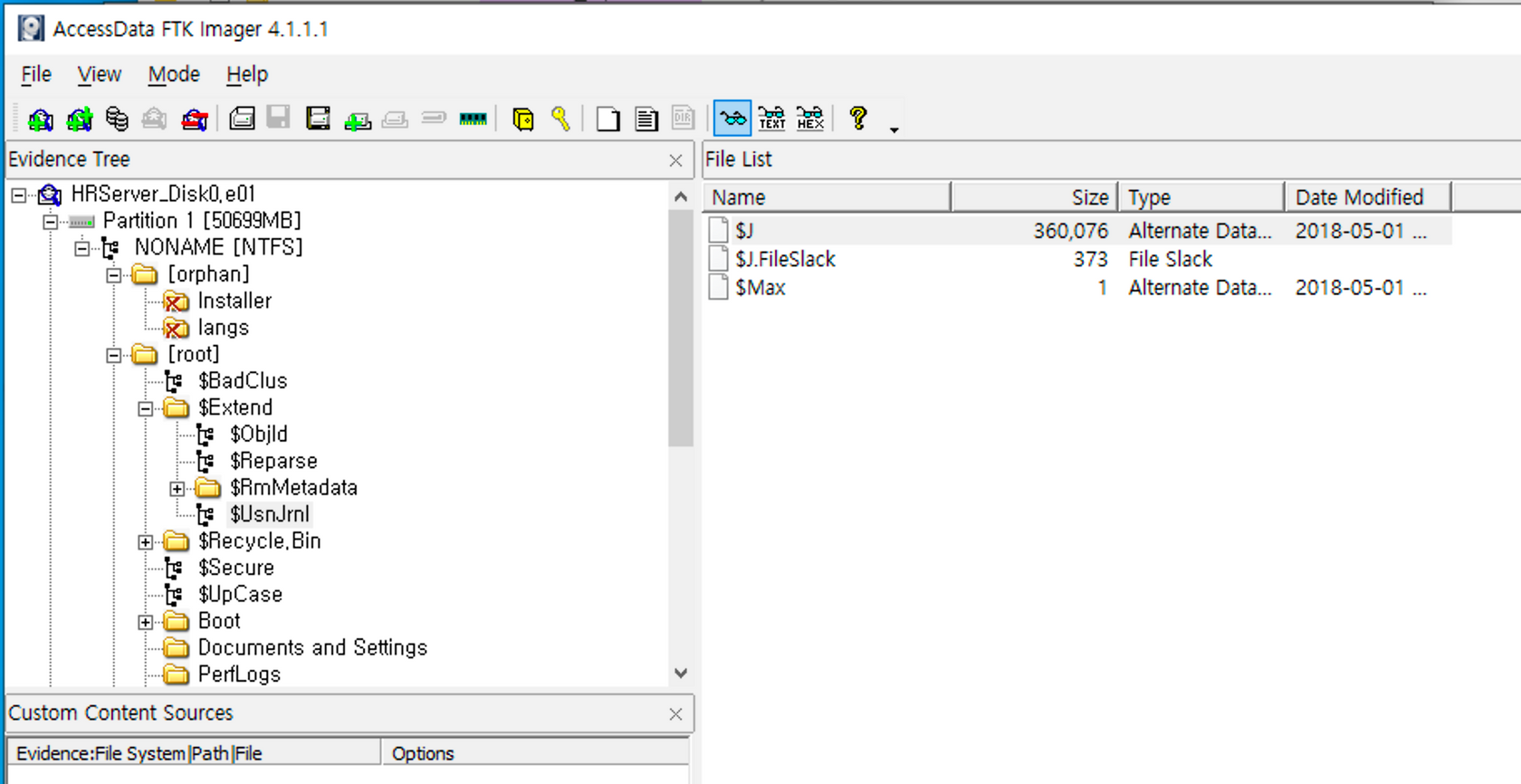The image size is (1521, 784).
Task: Sort file list by Type column
Action: pos(1201,197)
